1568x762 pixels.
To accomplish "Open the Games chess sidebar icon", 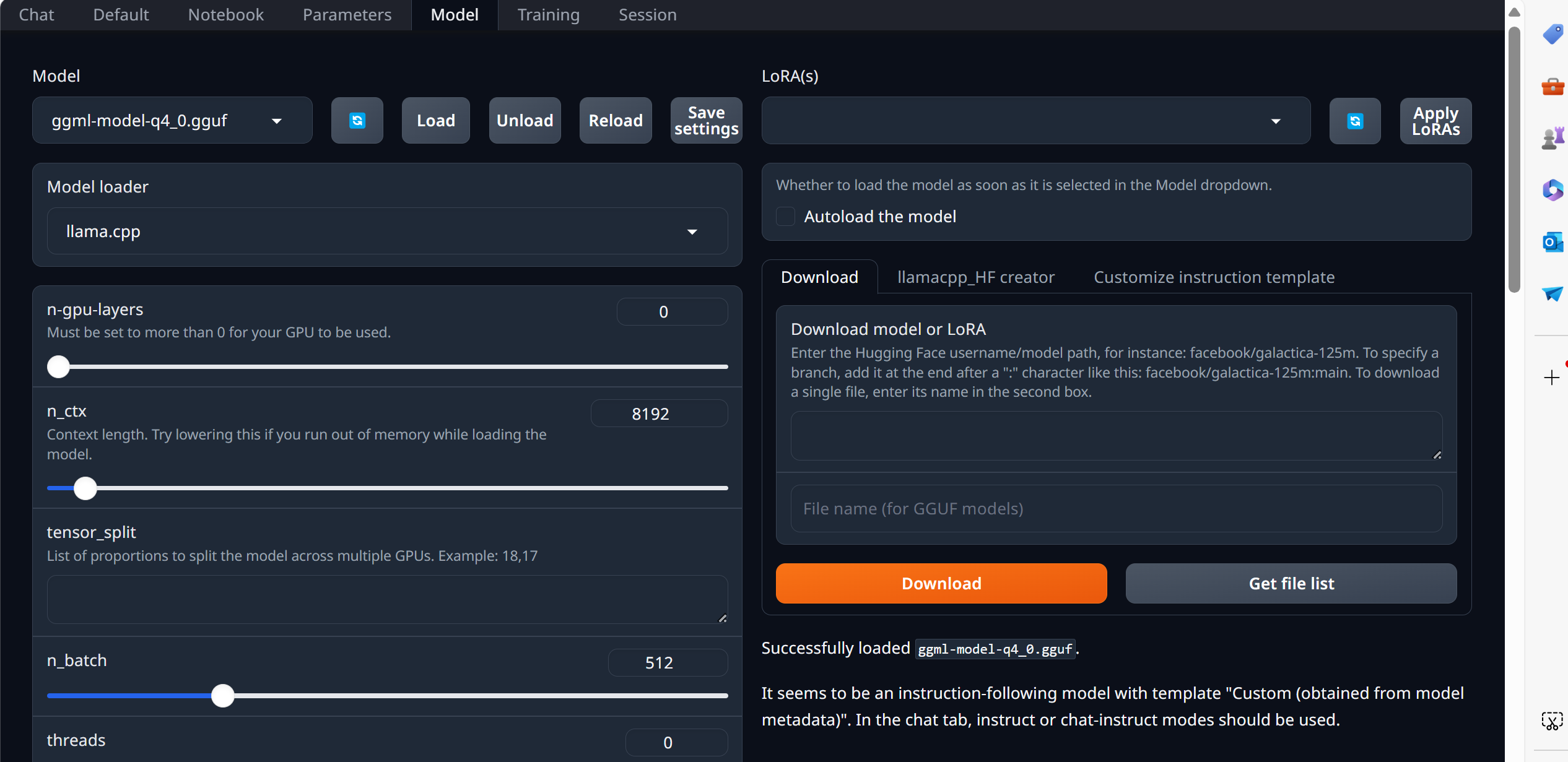I will tap(1553, 138).
